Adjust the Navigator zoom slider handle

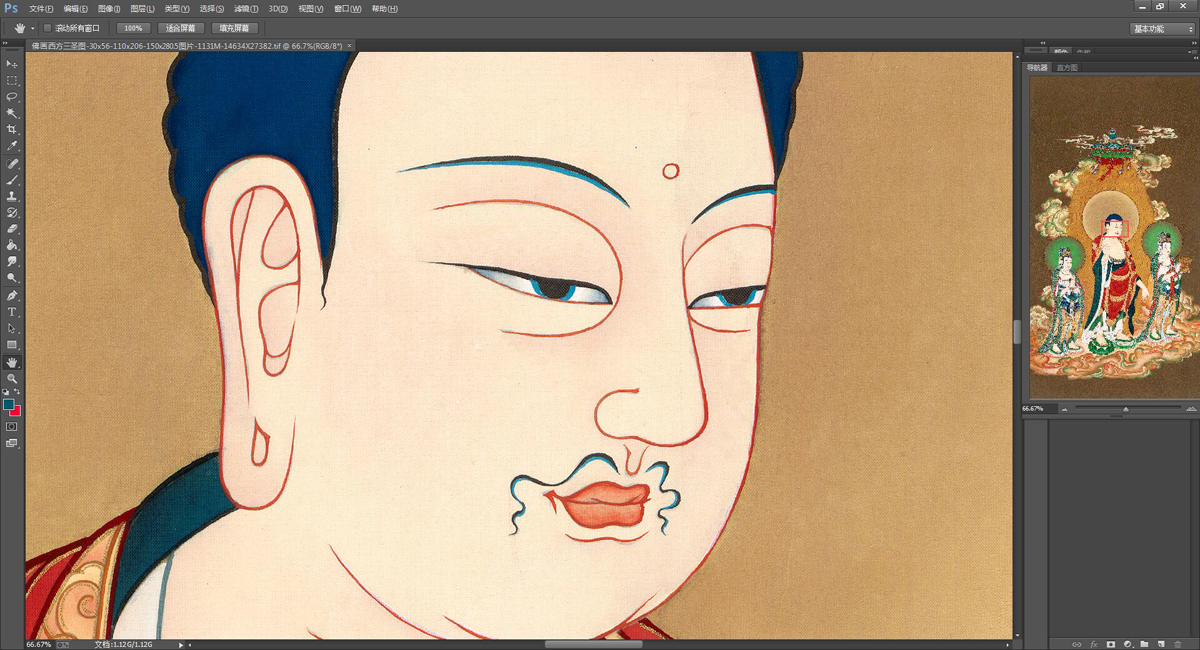tap(1126, 408)
